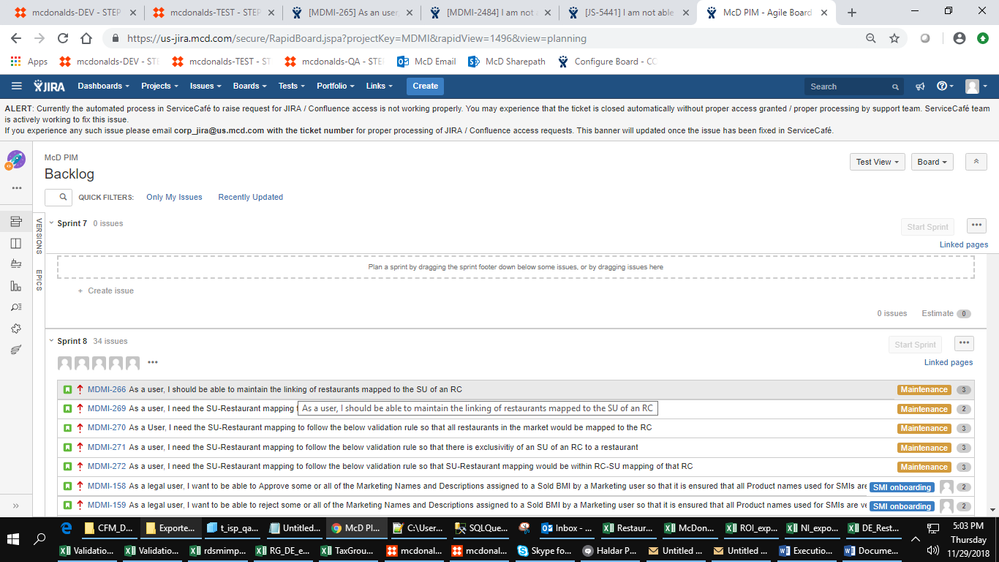Image resolution: width=999 pixels, height=562 pixels.
Task: Open the Issues search icon in sidebar
Action: [16, 307]
